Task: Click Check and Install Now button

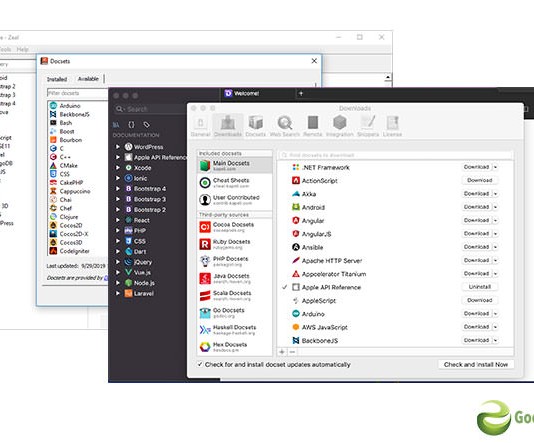Action: (x=476, y=364)
